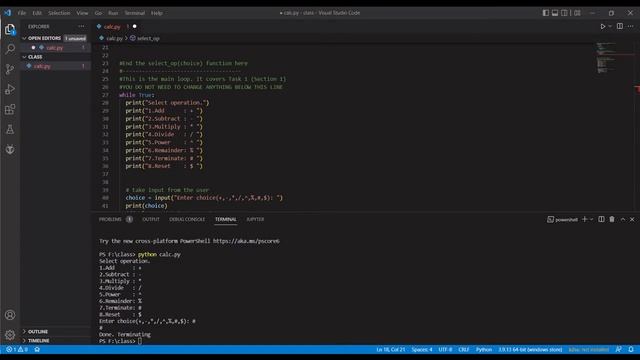Viewport: 640px width, 360px height.
Task: Expand the Timeline section
Action: pyautogui.click(x=38, y=340)
